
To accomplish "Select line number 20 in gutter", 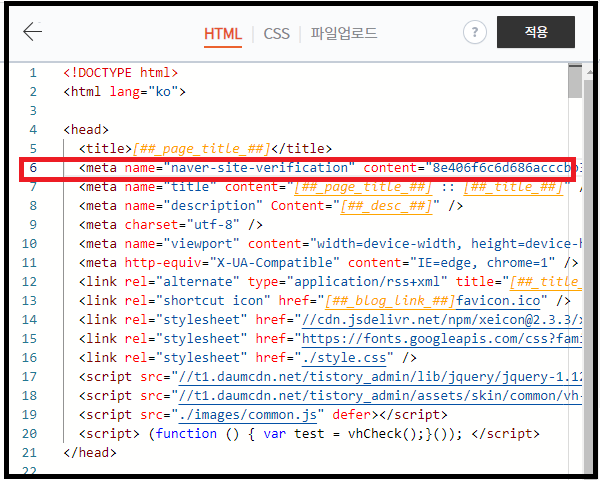I will [x=29, y=434].
